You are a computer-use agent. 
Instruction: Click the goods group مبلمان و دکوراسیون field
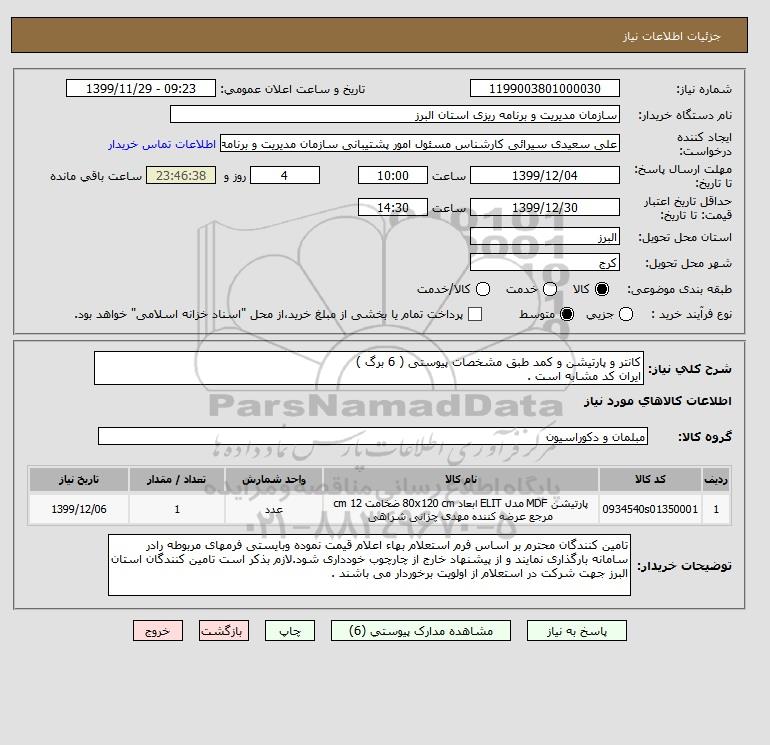coord(373,436)
